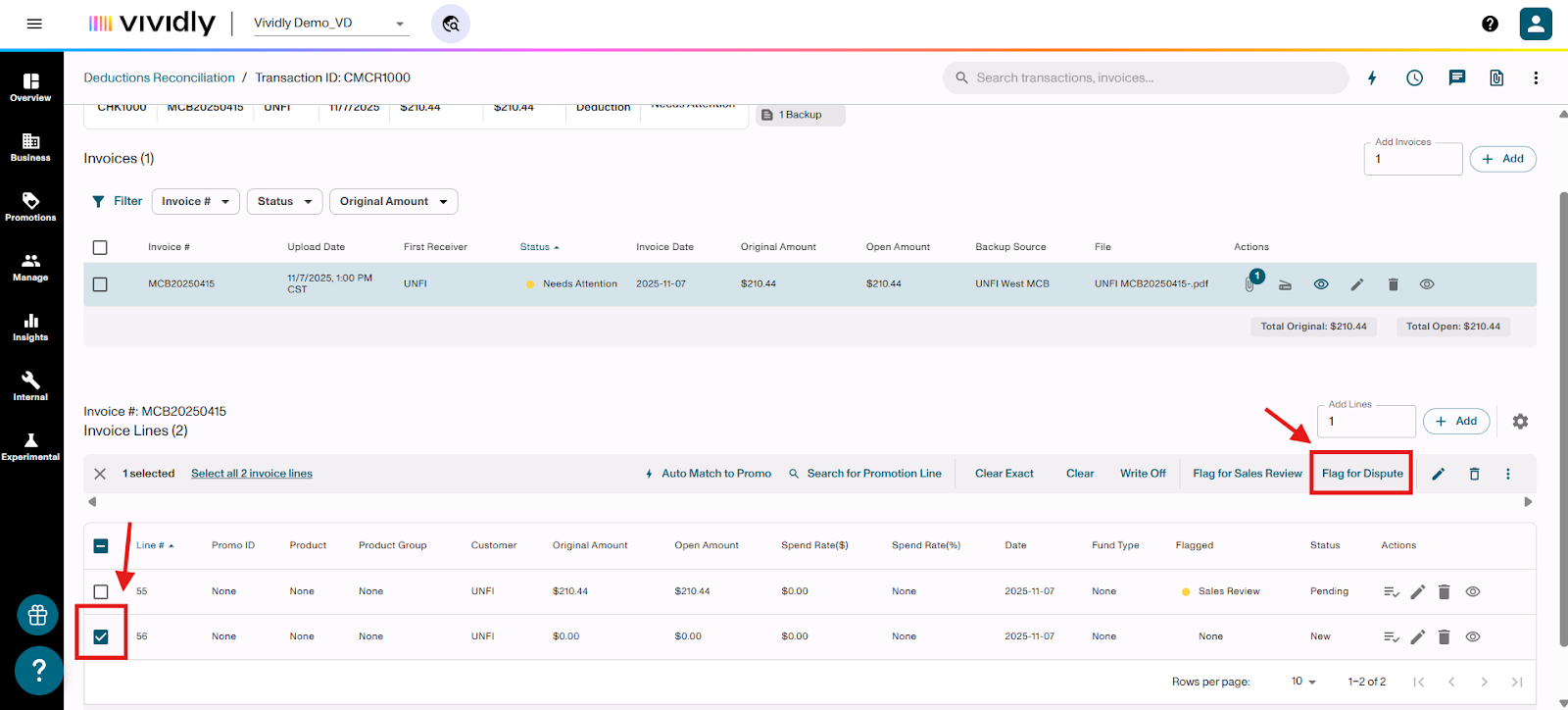
Task: Click the horizontal scroll right arrow
Action: click(1527, 502)
